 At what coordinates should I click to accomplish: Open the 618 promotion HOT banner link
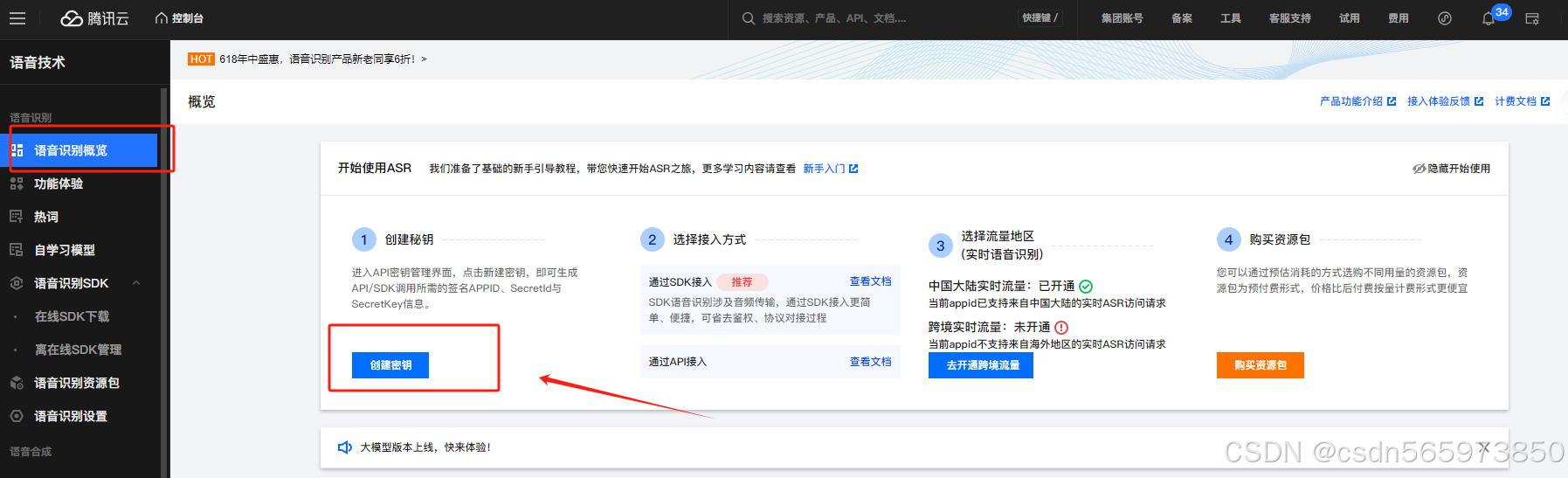[x=307, y=59]
